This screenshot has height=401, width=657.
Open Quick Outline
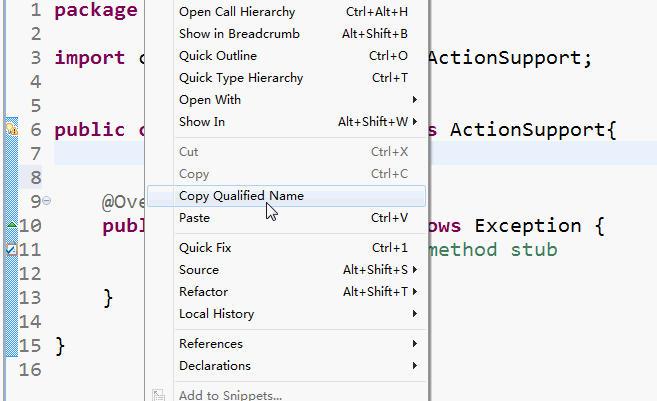218,56
